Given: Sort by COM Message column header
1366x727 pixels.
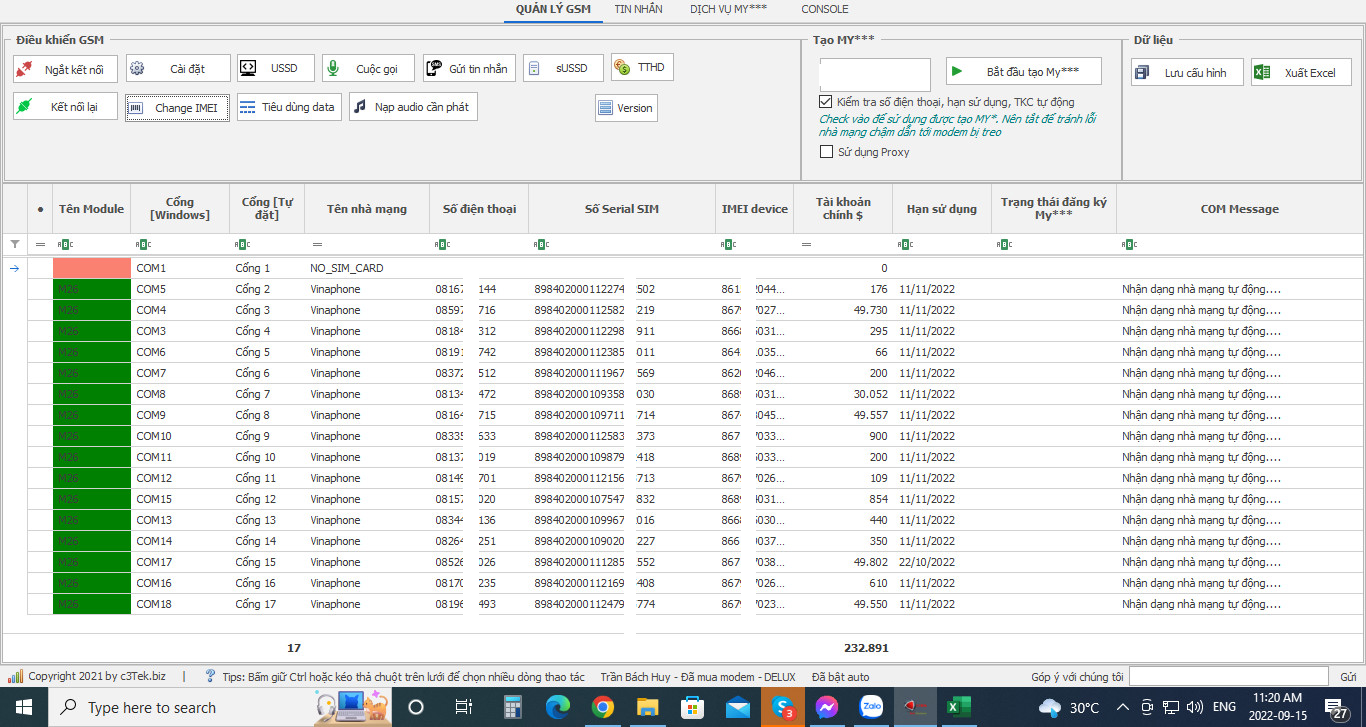Looking at the screenshot, I should pyautogui.click(x=1240, y=209).
